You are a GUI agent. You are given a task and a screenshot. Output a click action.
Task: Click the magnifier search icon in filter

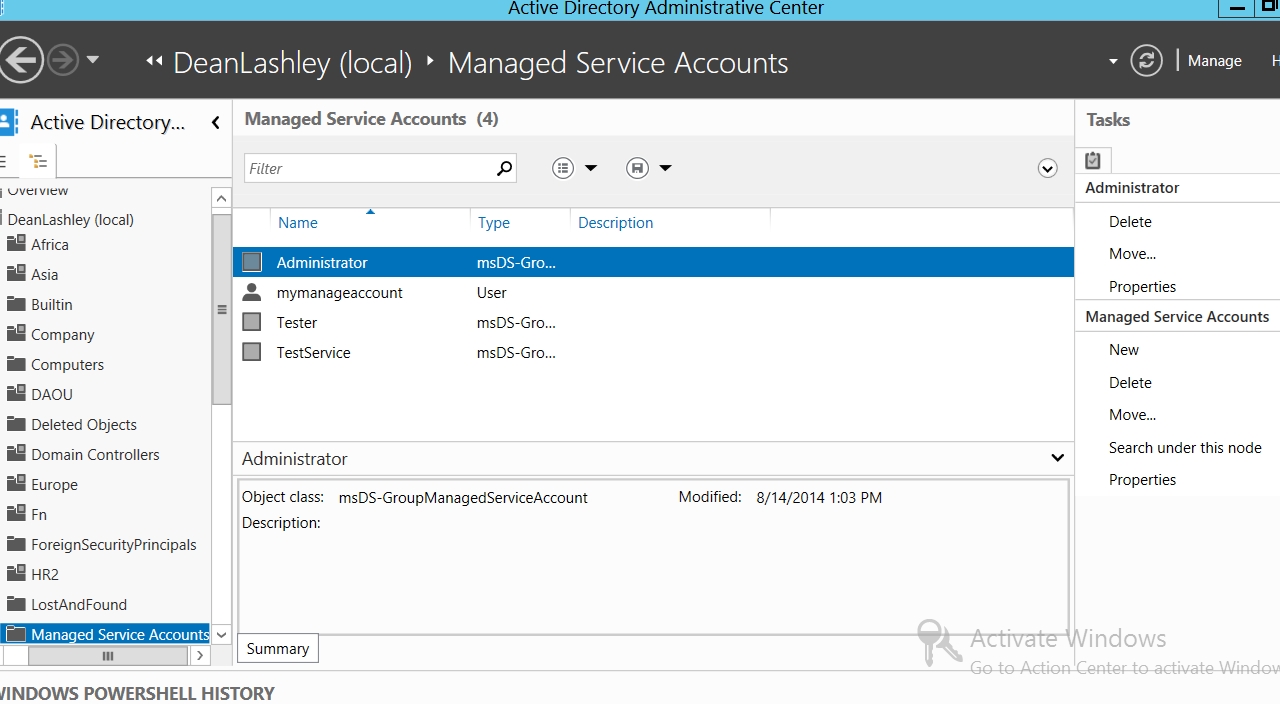pyautogui.click(x=505, y=168)
